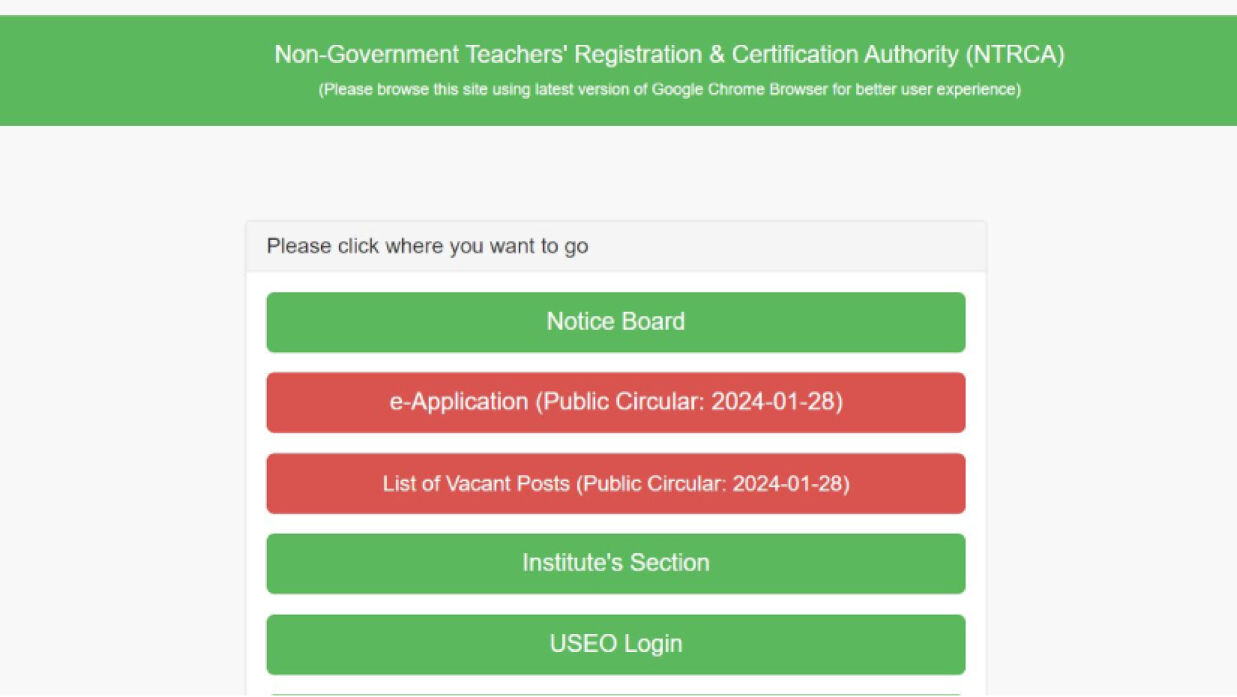Select the green USEO Login button
This screenshot has width=1237, height=697.
coord(615,644)
